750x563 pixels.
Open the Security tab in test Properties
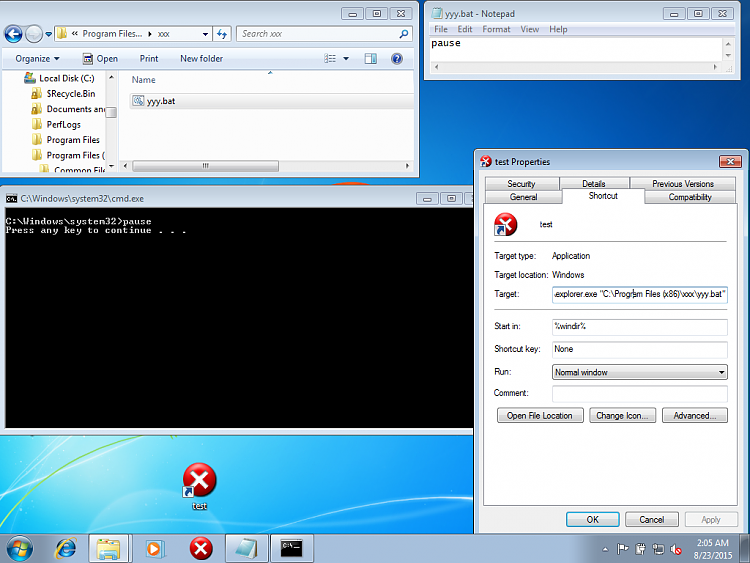click(521, 184)
